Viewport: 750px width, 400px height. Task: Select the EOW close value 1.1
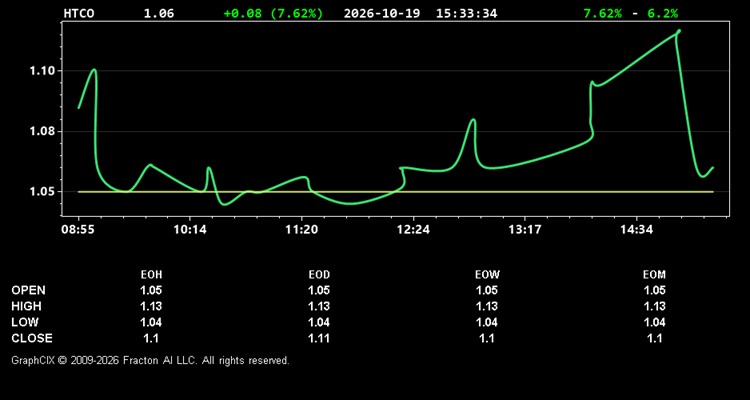tap(487, 338)
